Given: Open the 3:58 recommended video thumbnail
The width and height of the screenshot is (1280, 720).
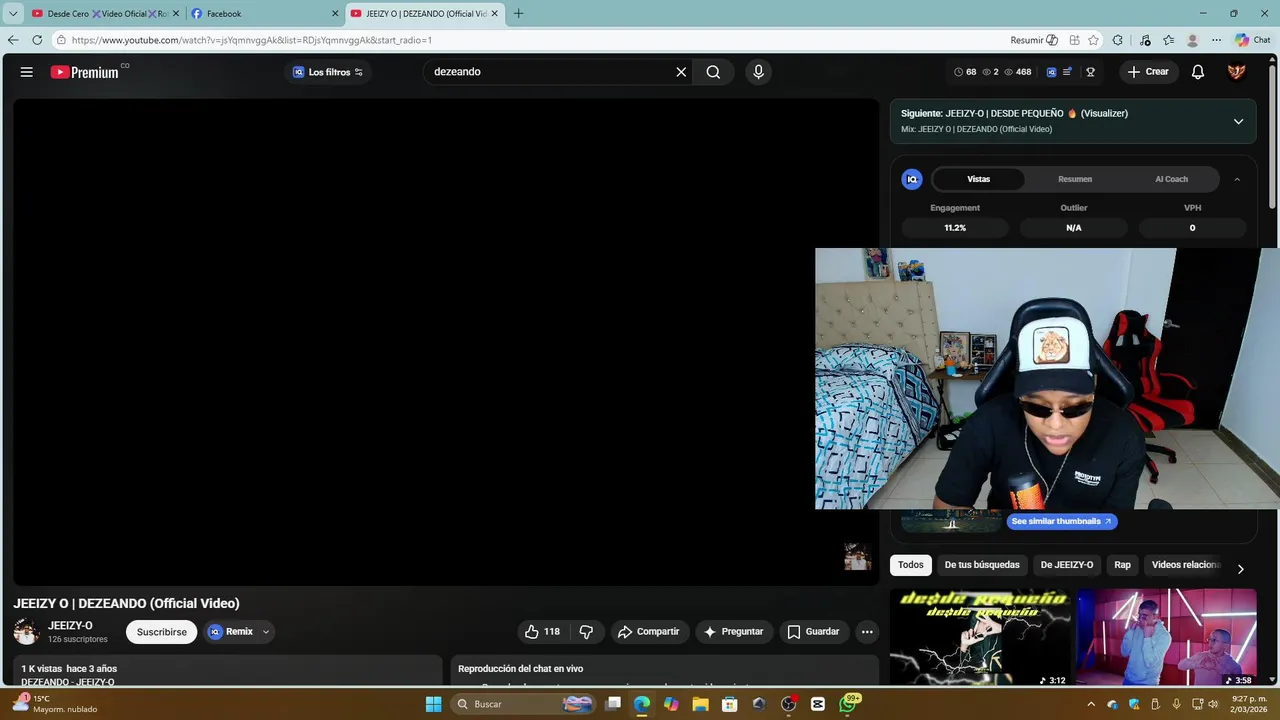Looking at the screenshot, I should [1166, 637].
